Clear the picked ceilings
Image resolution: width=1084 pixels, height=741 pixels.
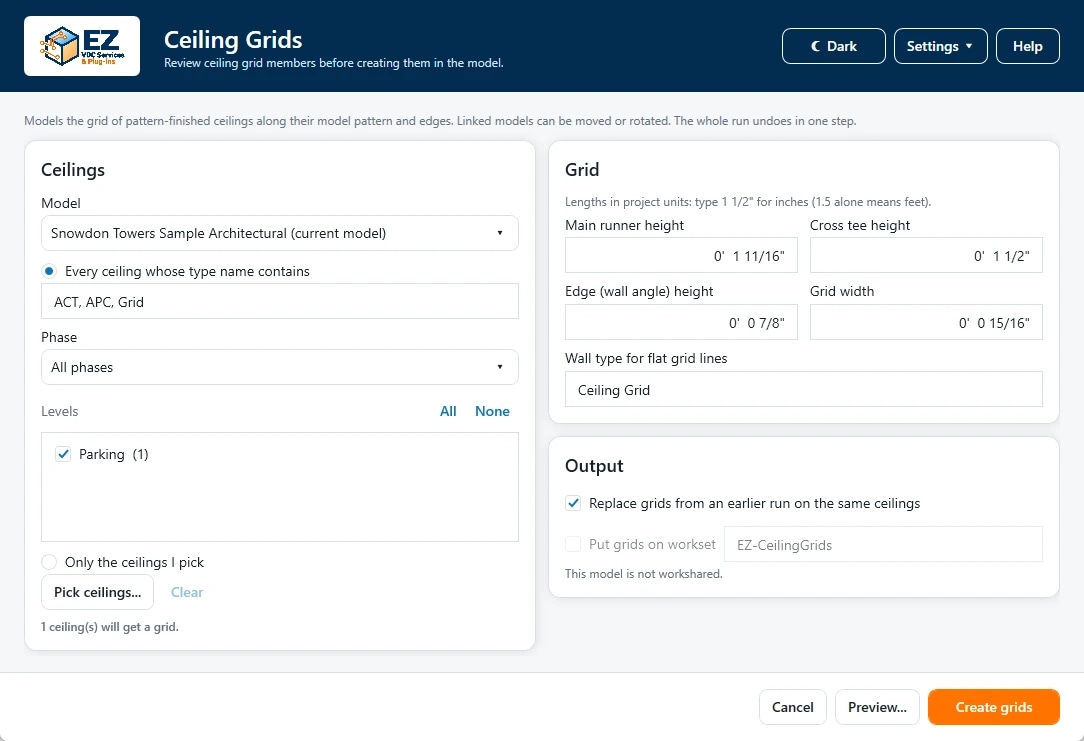coord(187,592)
